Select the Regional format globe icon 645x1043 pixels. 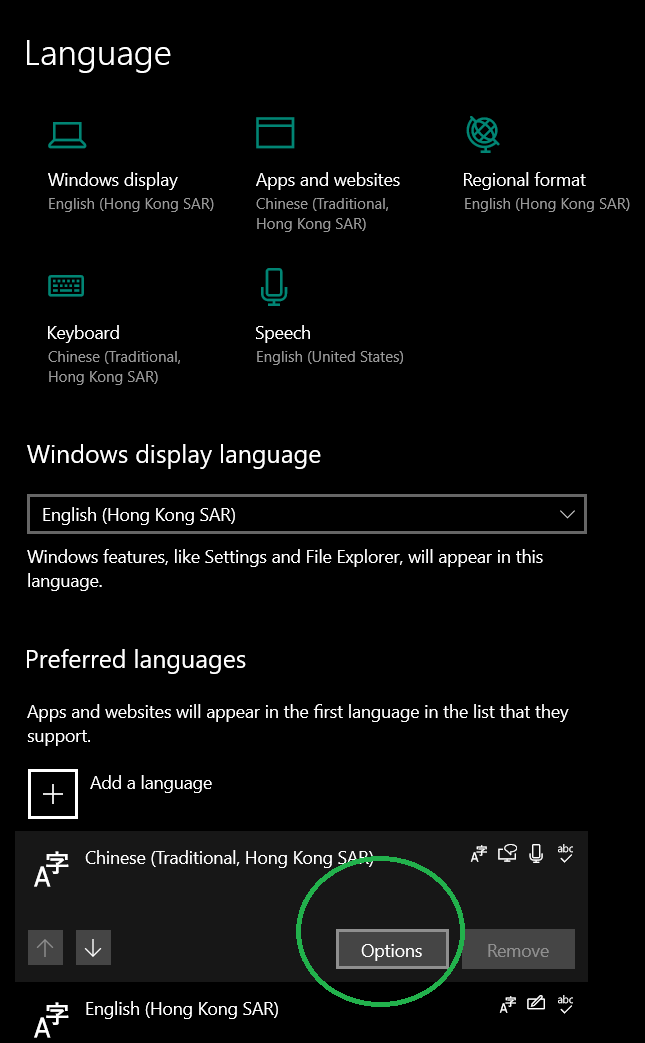[x=483, y=134]
